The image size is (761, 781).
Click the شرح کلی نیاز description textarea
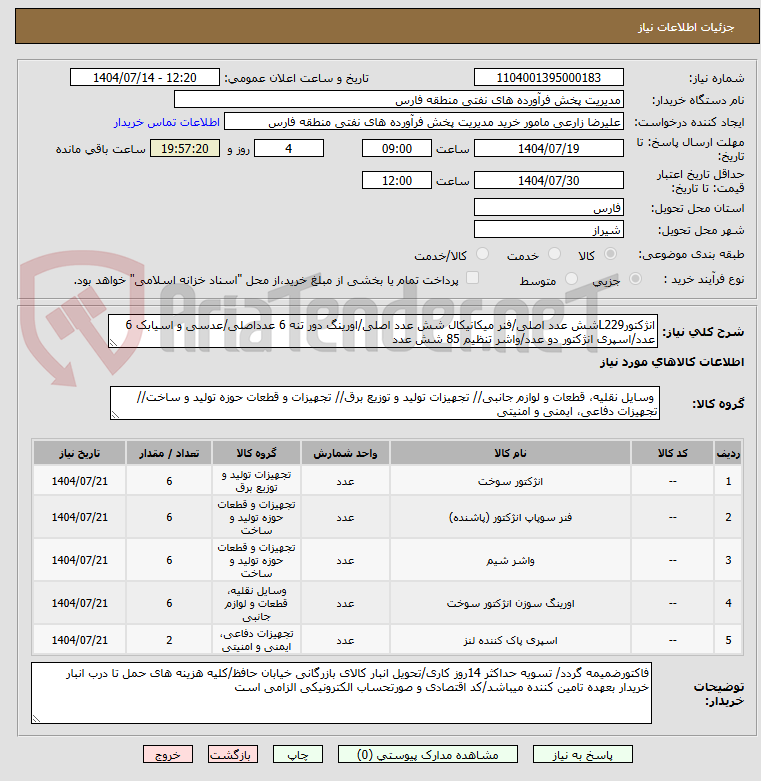382,331
